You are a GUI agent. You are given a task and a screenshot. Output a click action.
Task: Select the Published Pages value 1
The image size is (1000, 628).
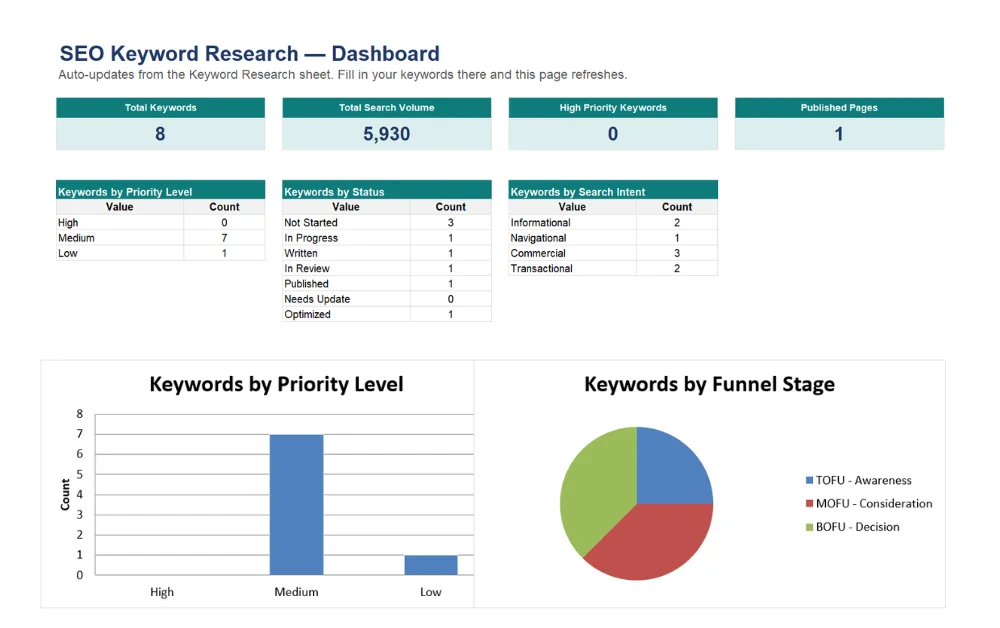[839, 134]
